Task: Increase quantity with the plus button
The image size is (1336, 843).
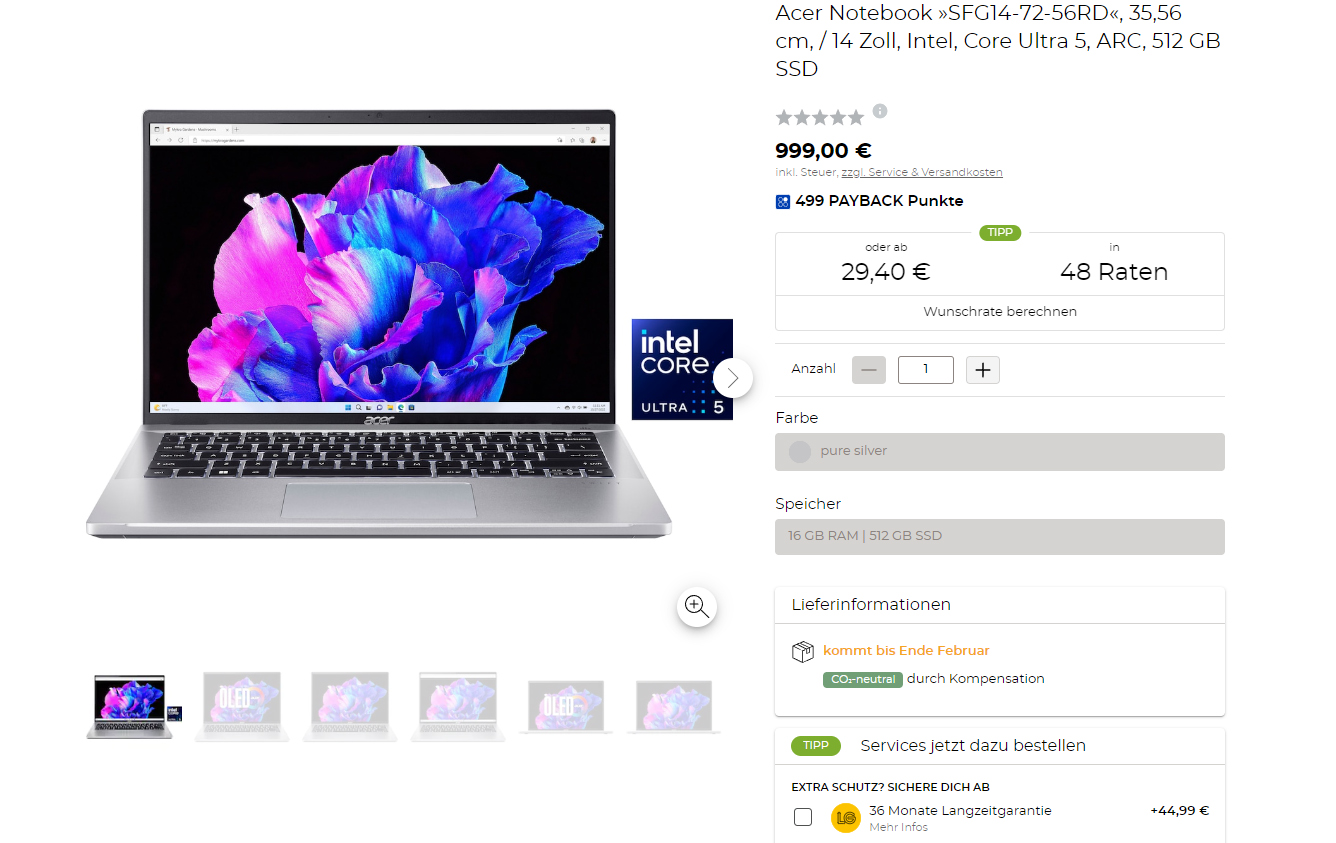Action: 983,370
